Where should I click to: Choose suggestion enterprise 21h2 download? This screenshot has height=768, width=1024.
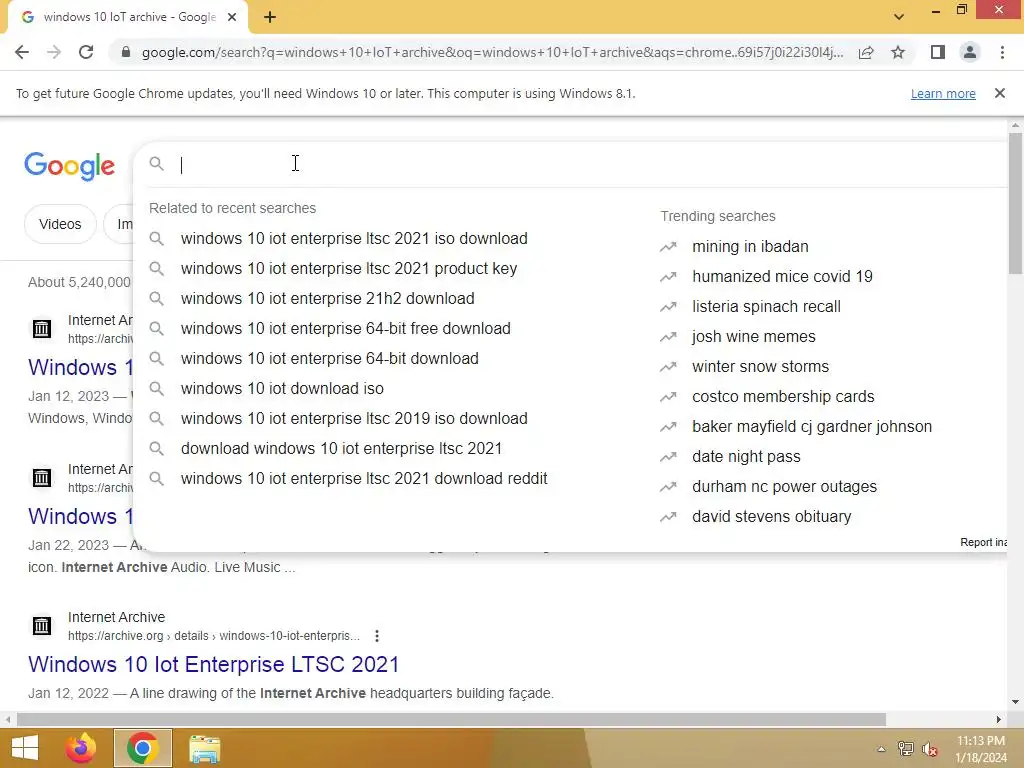pos(327,298)
